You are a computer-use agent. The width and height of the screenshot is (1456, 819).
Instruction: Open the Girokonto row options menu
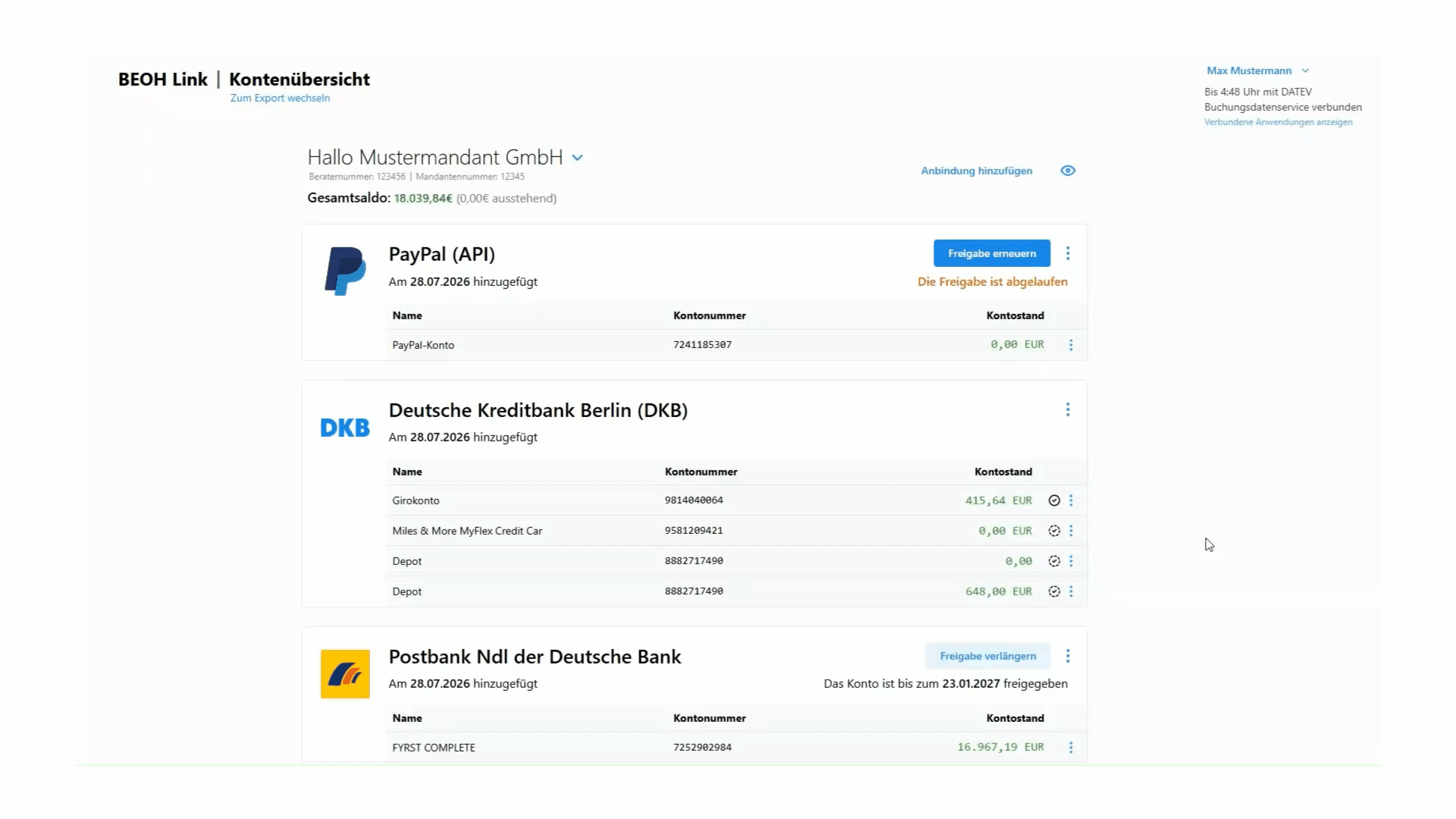1071,500
